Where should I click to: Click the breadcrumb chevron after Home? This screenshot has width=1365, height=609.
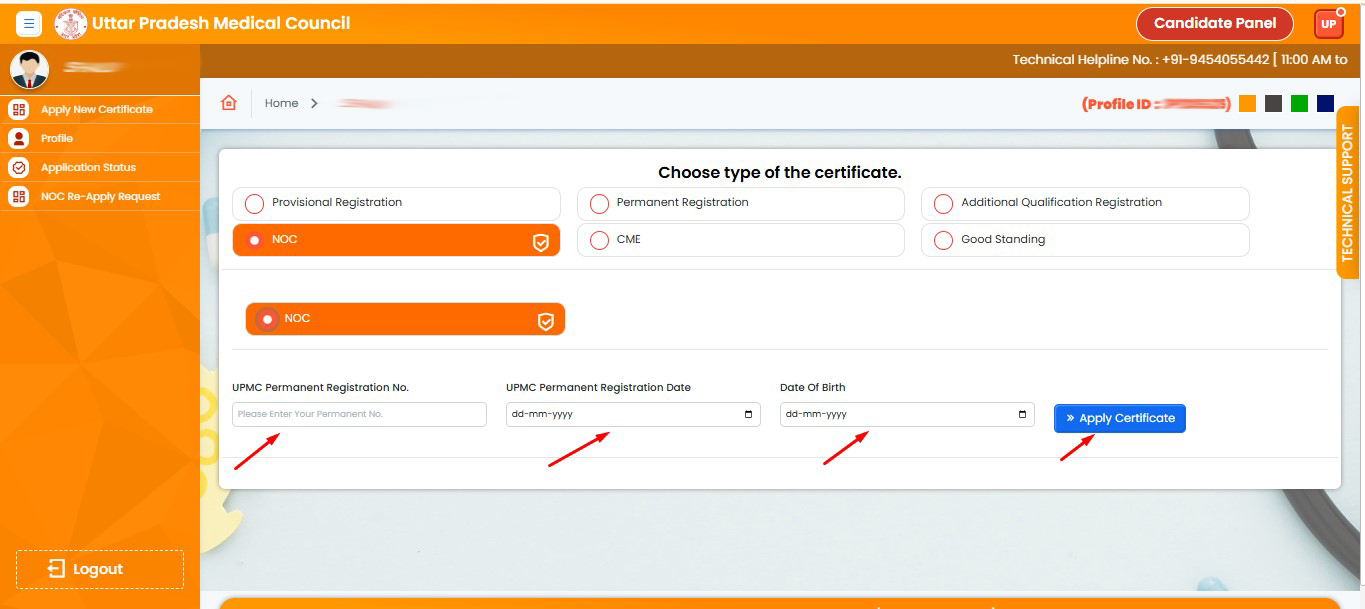pyautogui.click(x=314, y=103)
